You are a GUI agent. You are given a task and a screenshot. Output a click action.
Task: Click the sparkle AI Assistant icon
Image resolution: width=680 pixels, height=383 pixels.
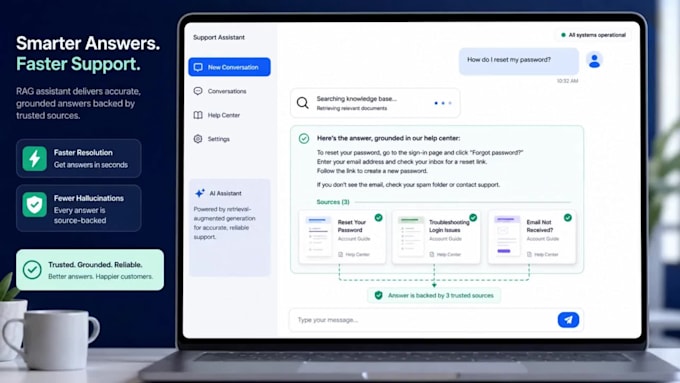click(199, 193)
